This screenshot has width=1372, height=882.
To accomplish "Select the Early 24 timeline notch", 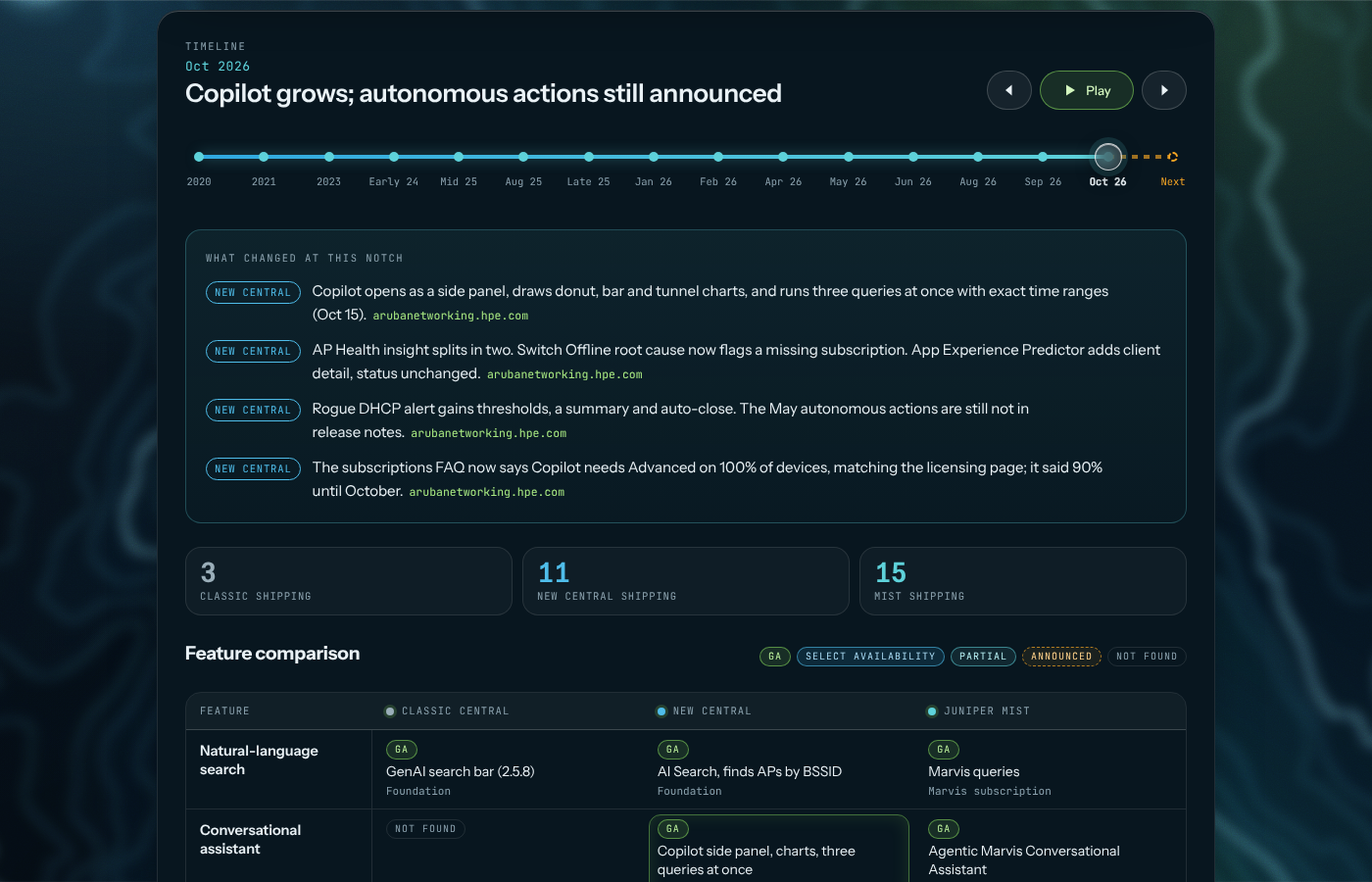I will point(394,157).
